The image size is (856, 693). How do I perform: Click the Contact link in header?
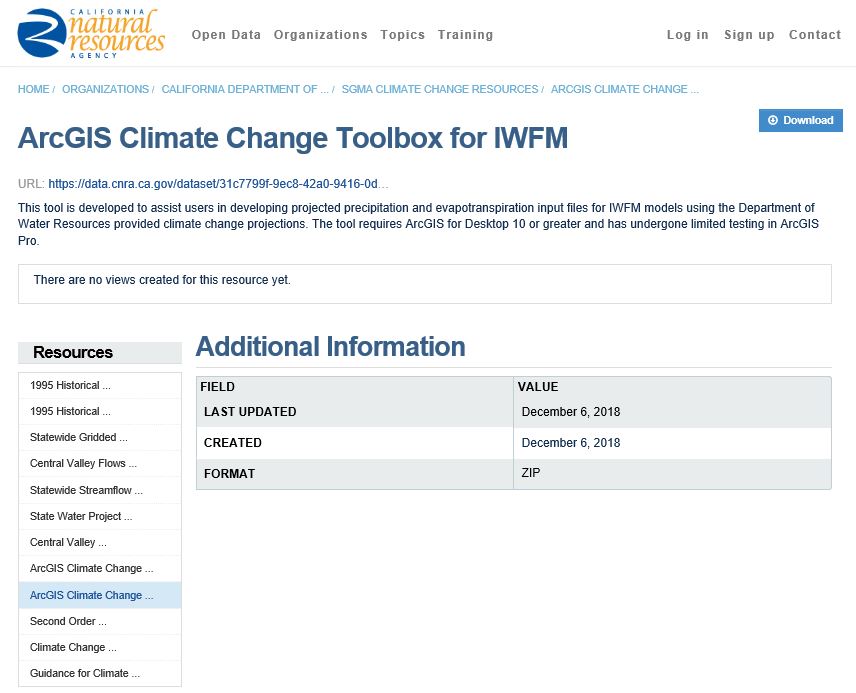coord(814,35)
